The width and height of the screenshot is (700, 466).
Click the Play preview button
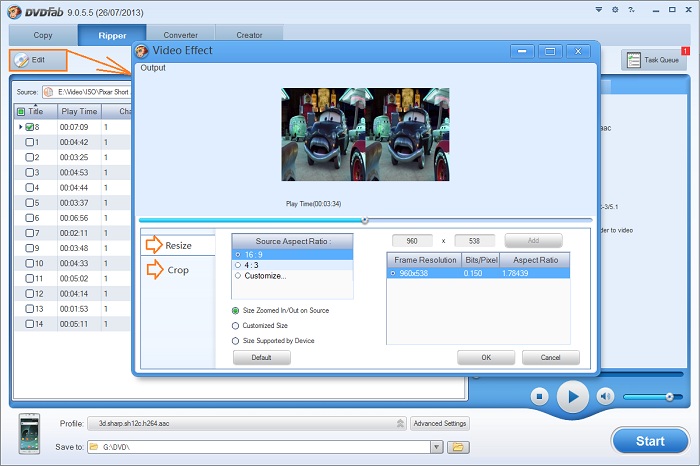click(572, 396)
